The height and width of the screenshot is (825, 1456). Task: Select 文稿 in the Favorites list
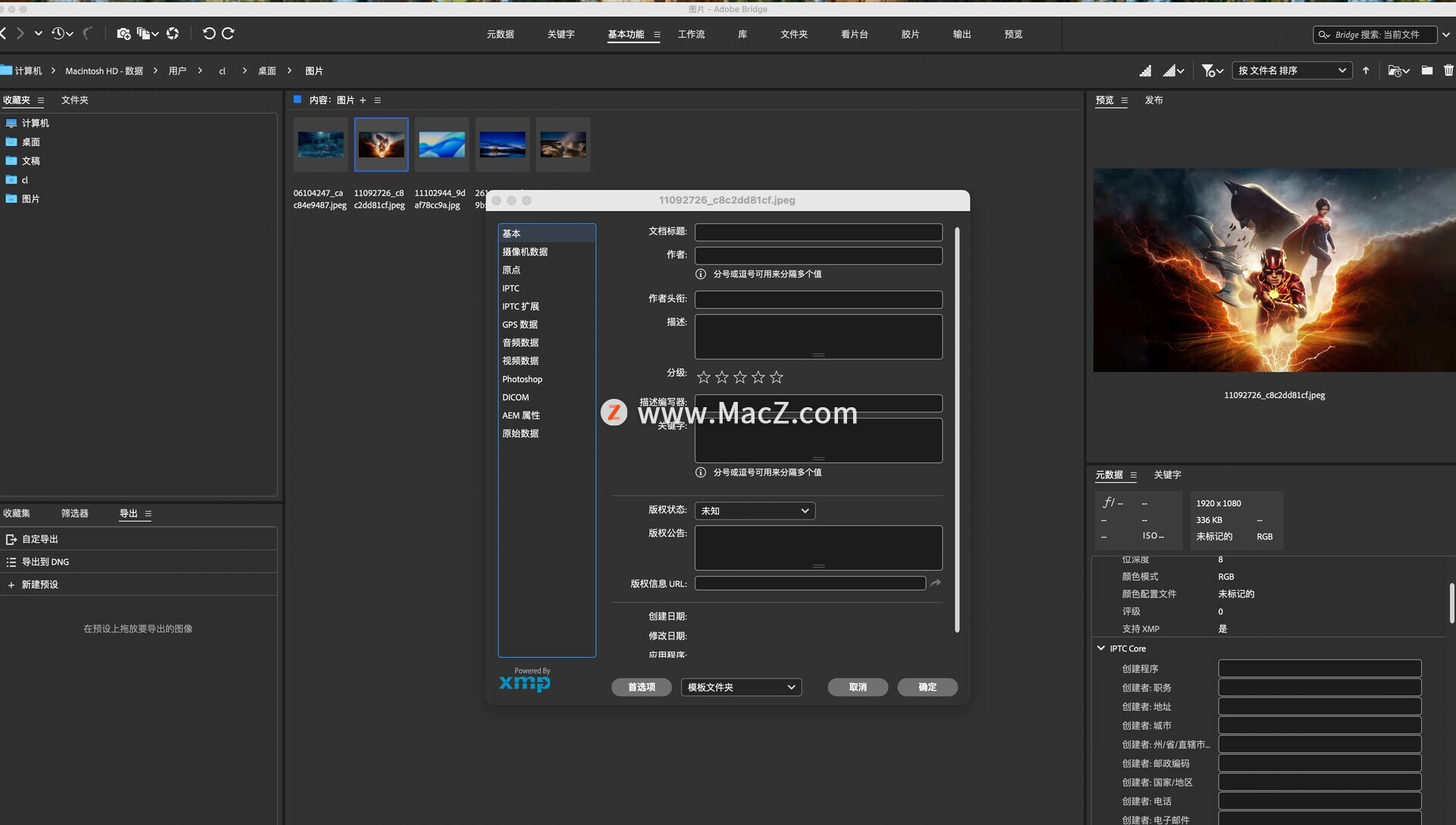point(30,161)
